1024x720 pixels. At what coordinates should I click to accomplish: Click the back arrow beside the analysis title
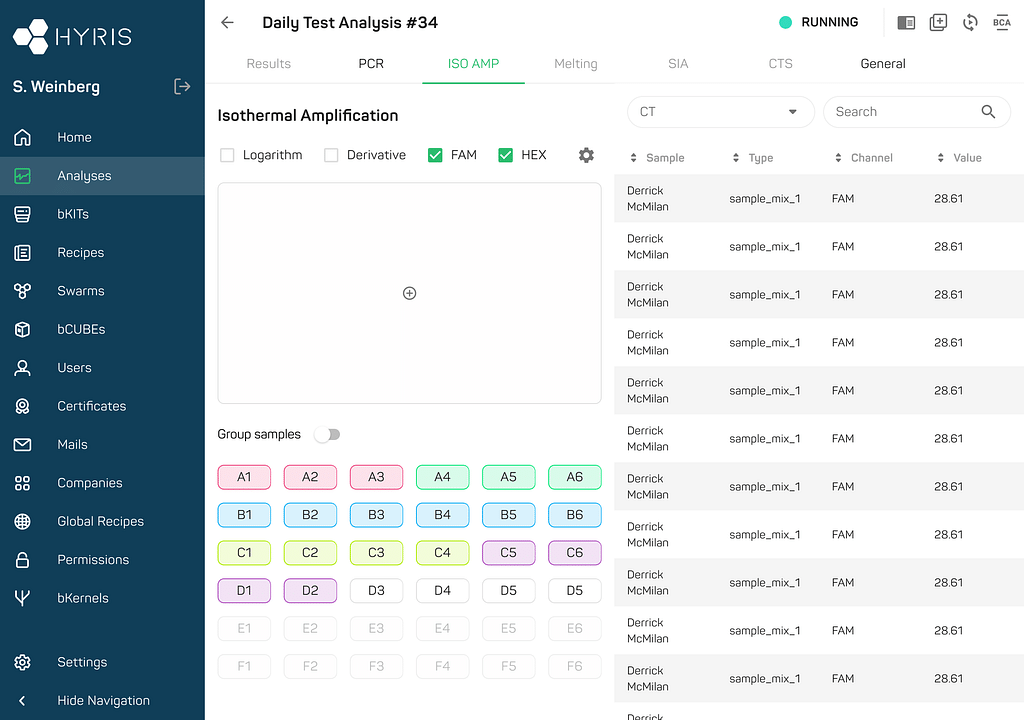coord(228,23)
